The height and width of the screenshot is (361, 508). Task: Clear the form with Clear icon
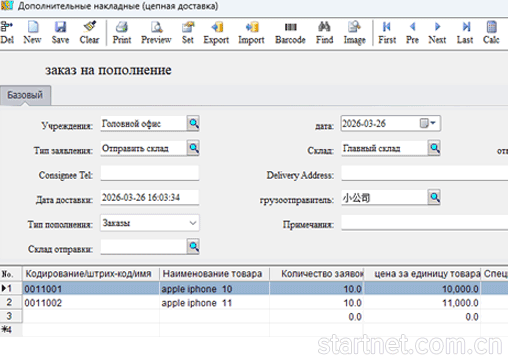(89, 33)
